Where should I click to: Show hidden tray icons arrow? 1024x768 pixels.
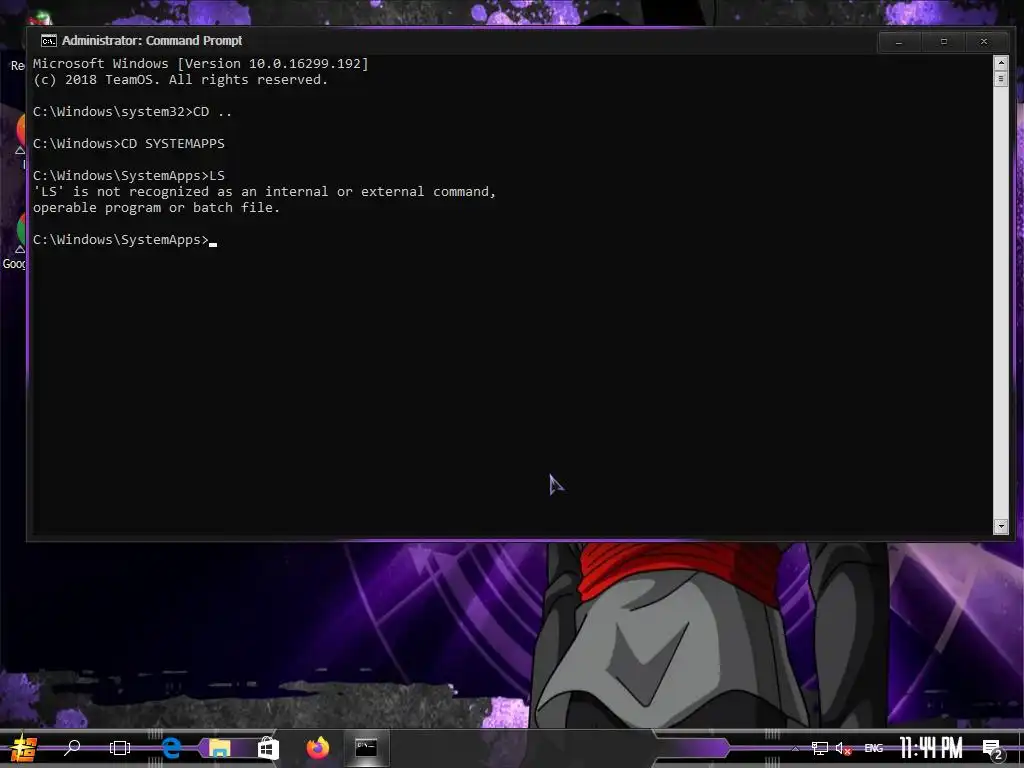coord(795,748)
